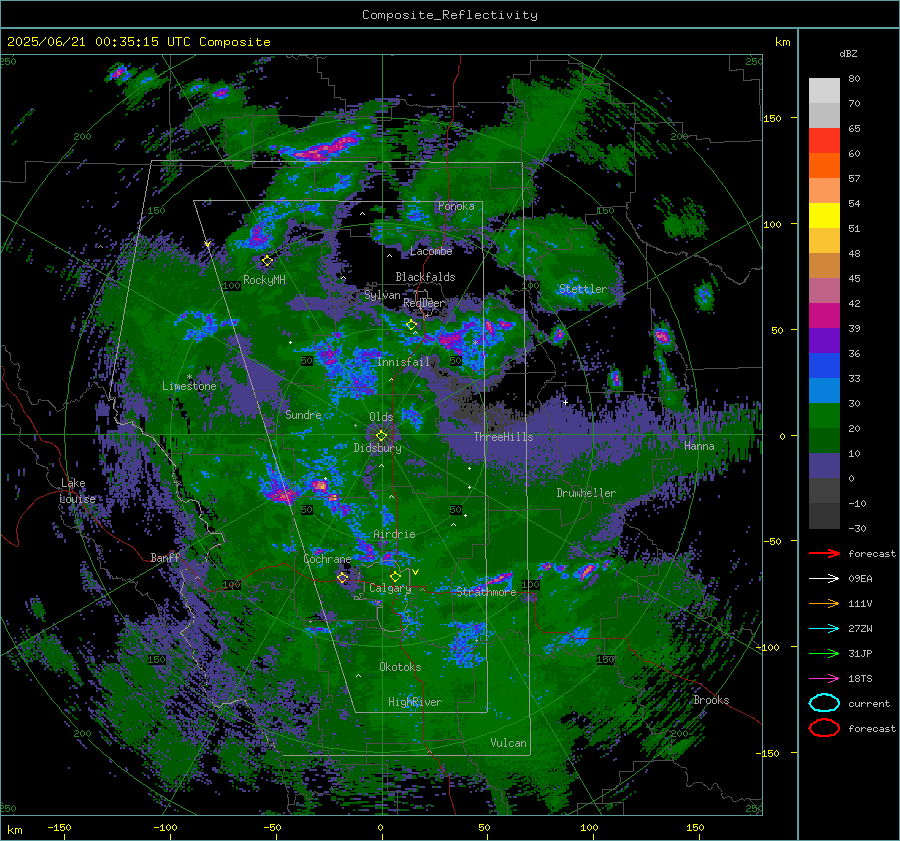This screenshot has height=841, width=900.
Task: Click the Cochrane label
Action: point(327,559)
